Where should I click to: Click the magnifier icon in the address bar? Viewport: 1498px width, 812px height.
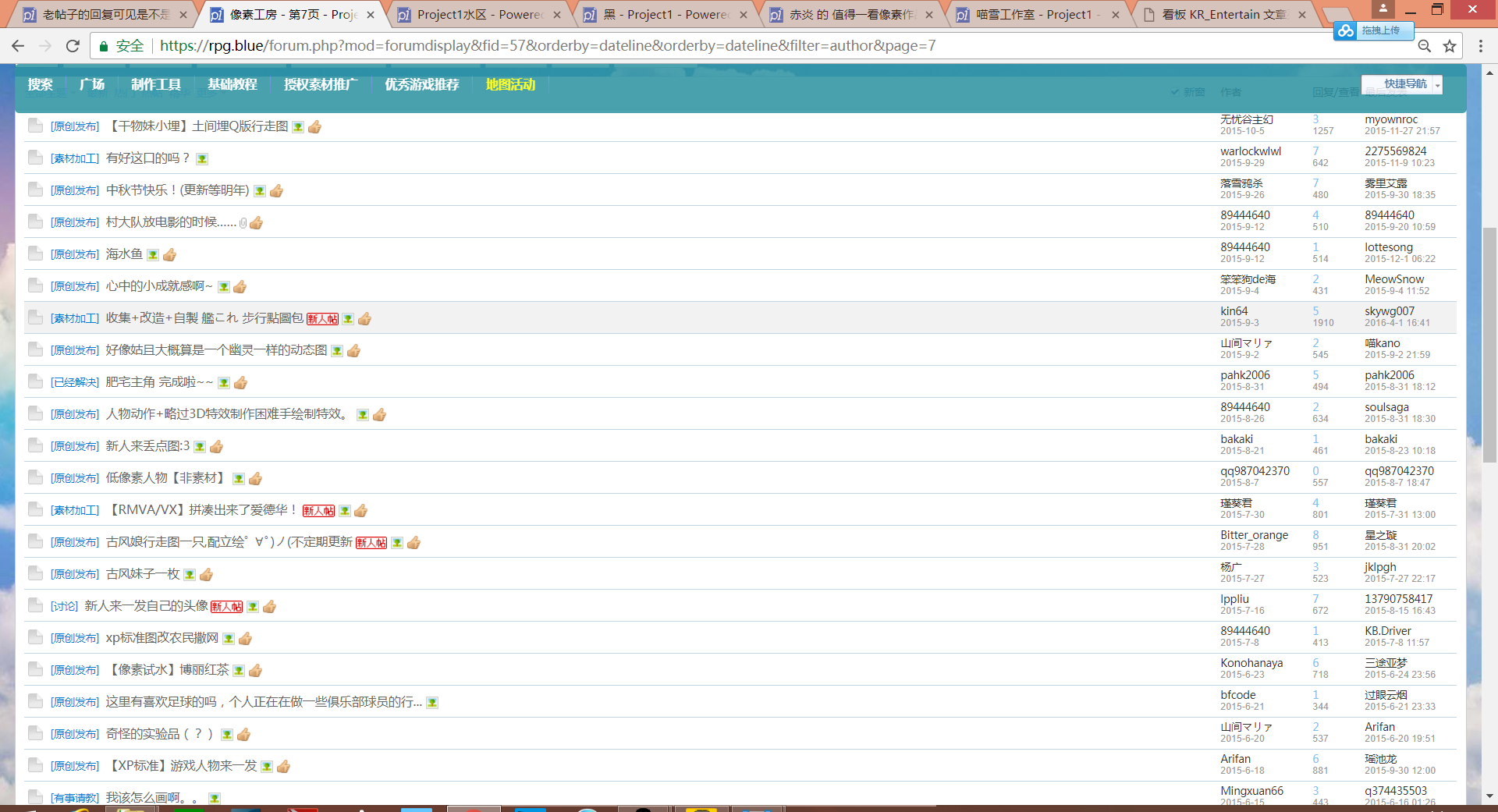click(1424, 46)
